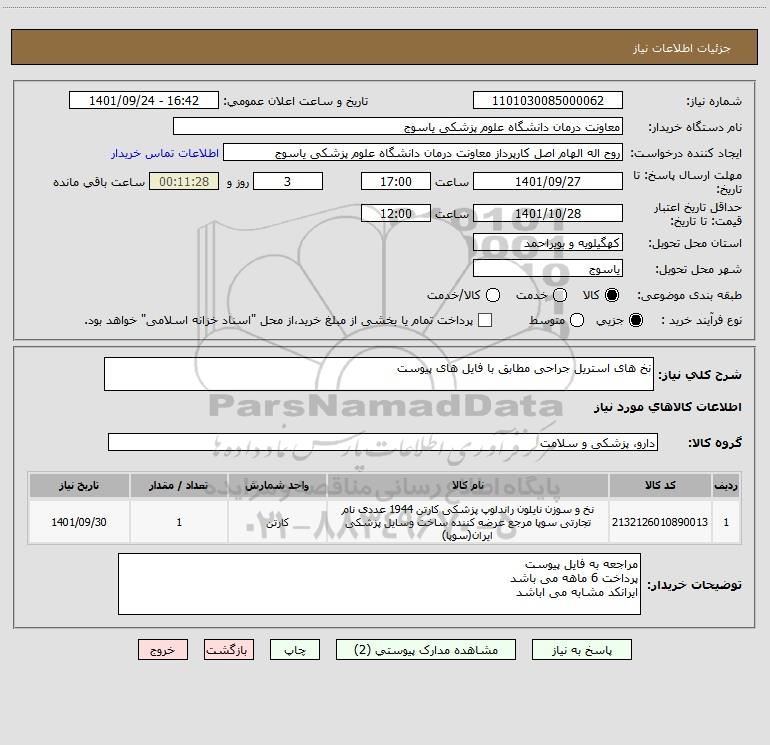Click the delivery province field کهگیلویه و بویراحمد
The width and height of the screenshot is (770, 745).
point(548,243)
